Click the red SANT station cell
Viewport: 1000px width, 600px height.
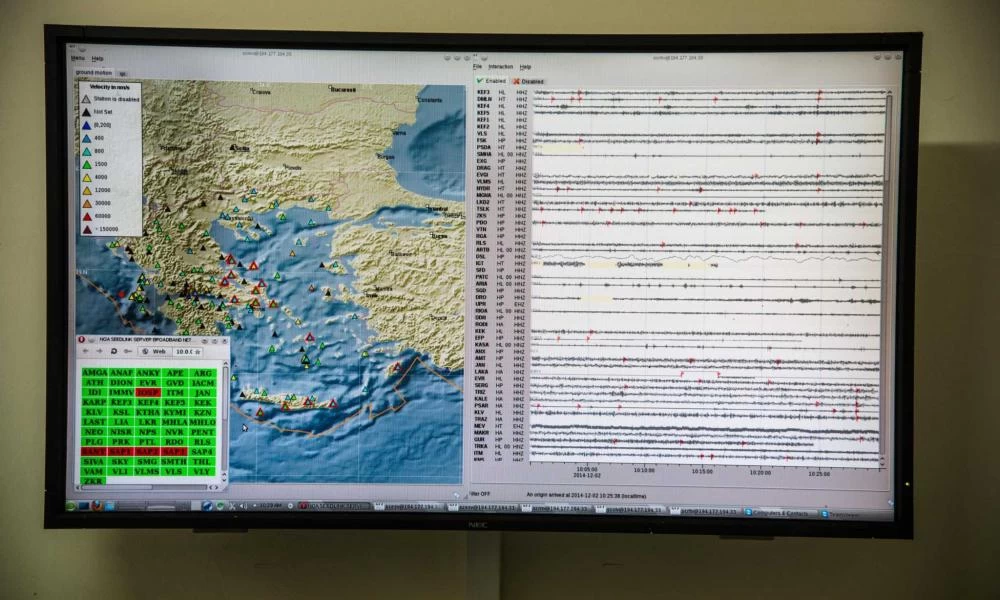(x=93, y=452)
